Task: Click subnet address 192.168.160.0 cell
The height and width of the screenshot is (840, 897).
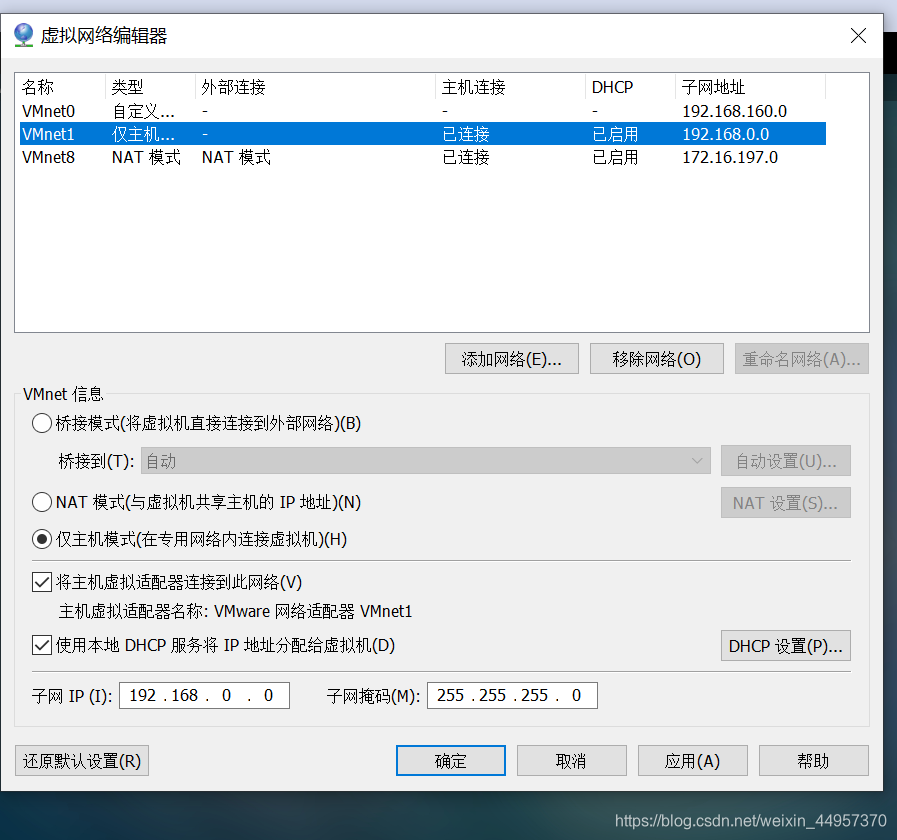Action: [735, 111]
